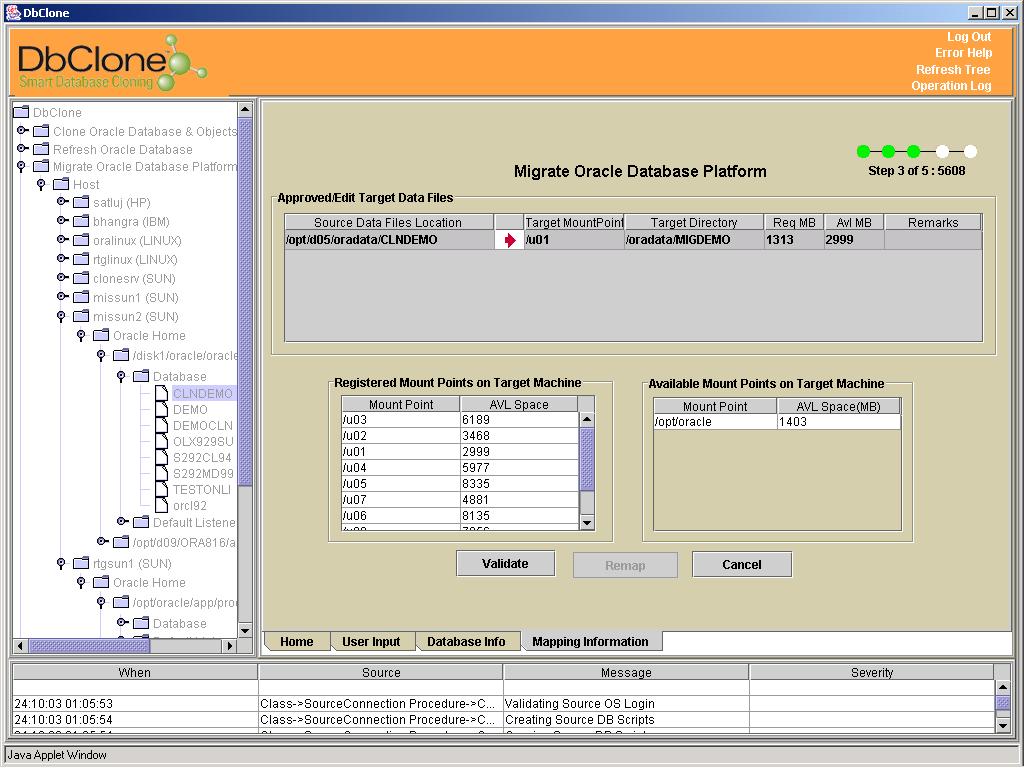The image size is (1024, 768).
Task: Click the /u01 Target MountPoint cell
Action: pyautogui.click(x=573, y=240)
